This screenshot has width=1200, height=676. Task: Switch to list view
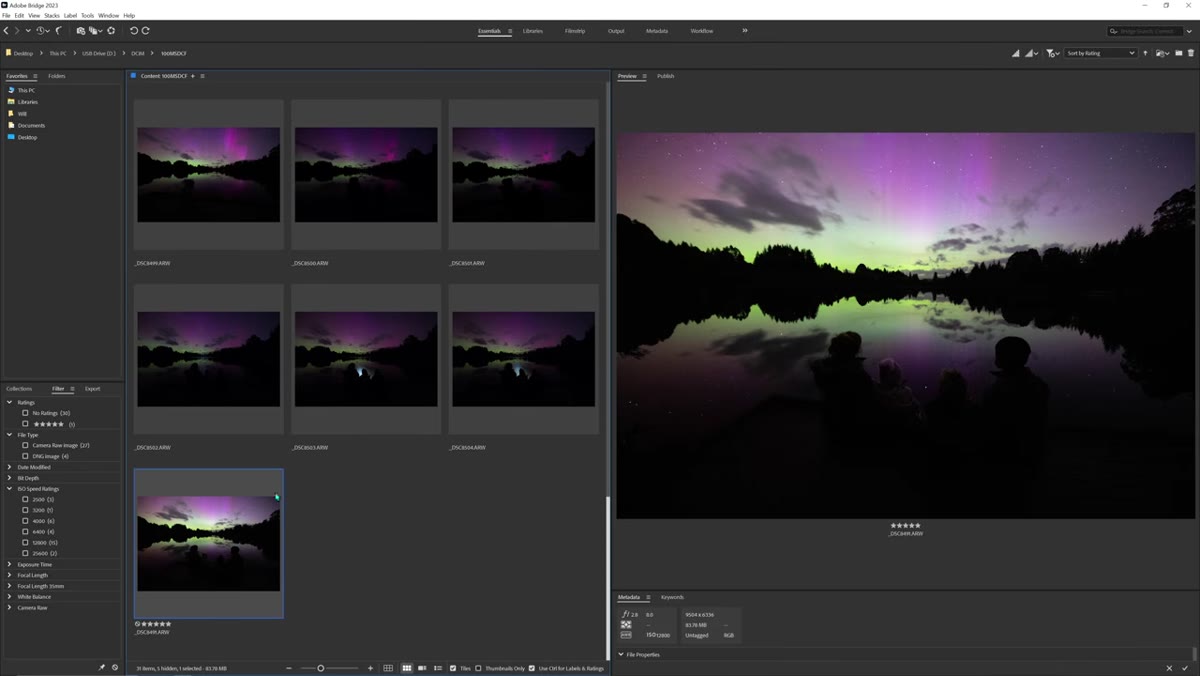click(x=438, y=668)
